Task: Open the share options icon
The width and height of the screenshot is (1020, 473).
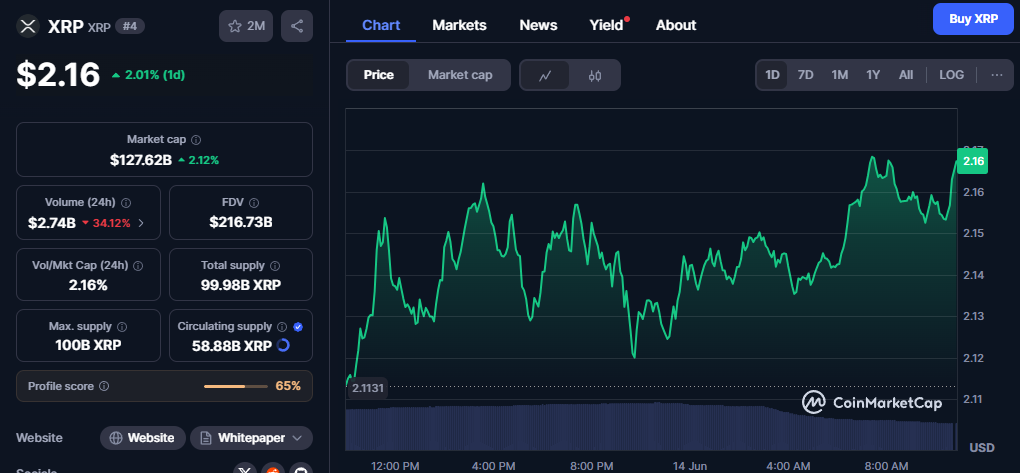Action: [x=297, y=26]
